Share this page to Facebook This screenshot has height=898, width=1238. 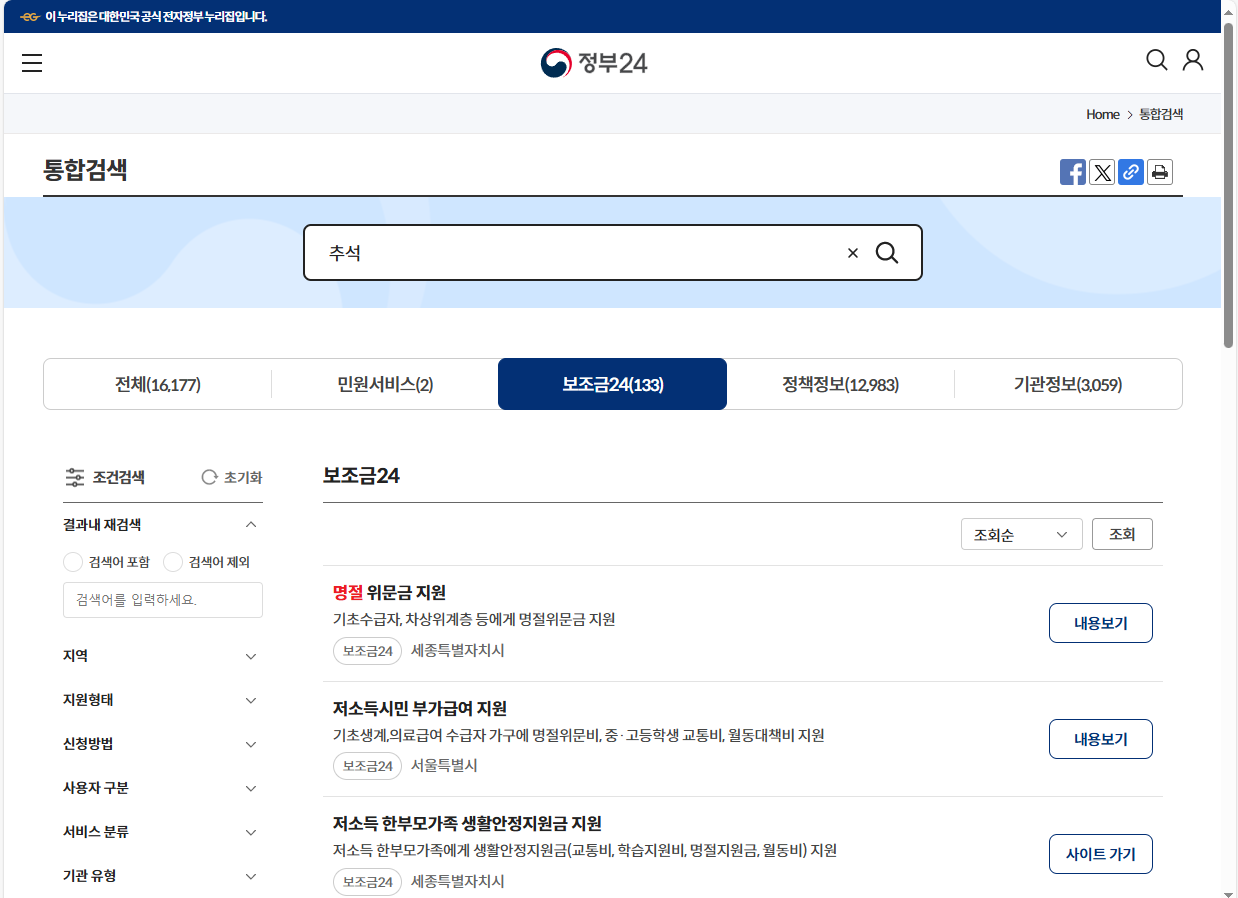coord(1073,171)
